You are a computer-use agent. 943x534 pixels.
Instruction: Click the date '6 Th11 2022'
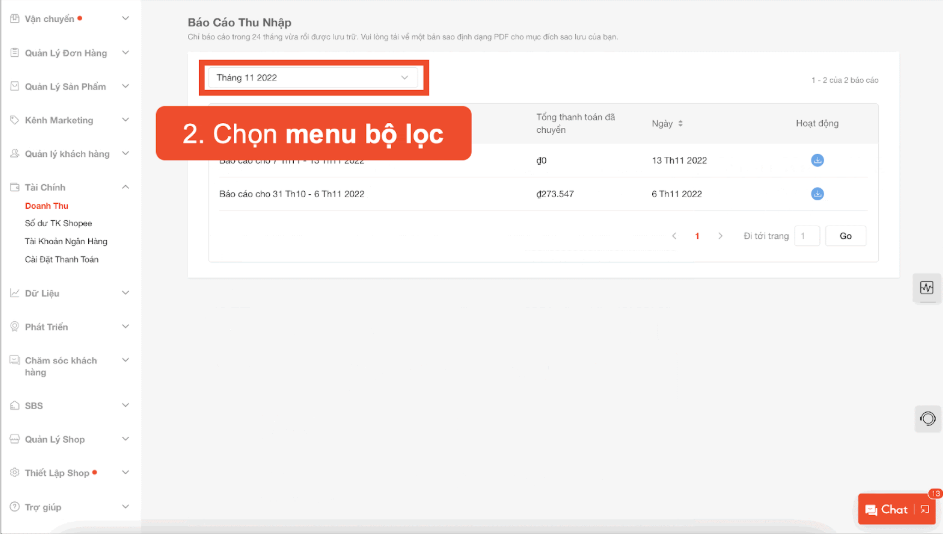(x=677, y=194)
